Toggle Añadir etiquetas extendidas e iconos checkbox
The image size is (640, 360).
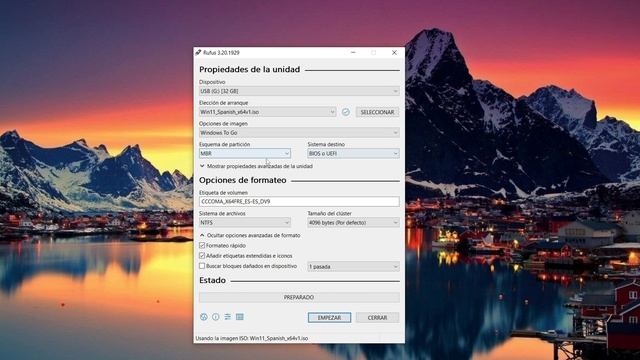[x=202, y=256]
